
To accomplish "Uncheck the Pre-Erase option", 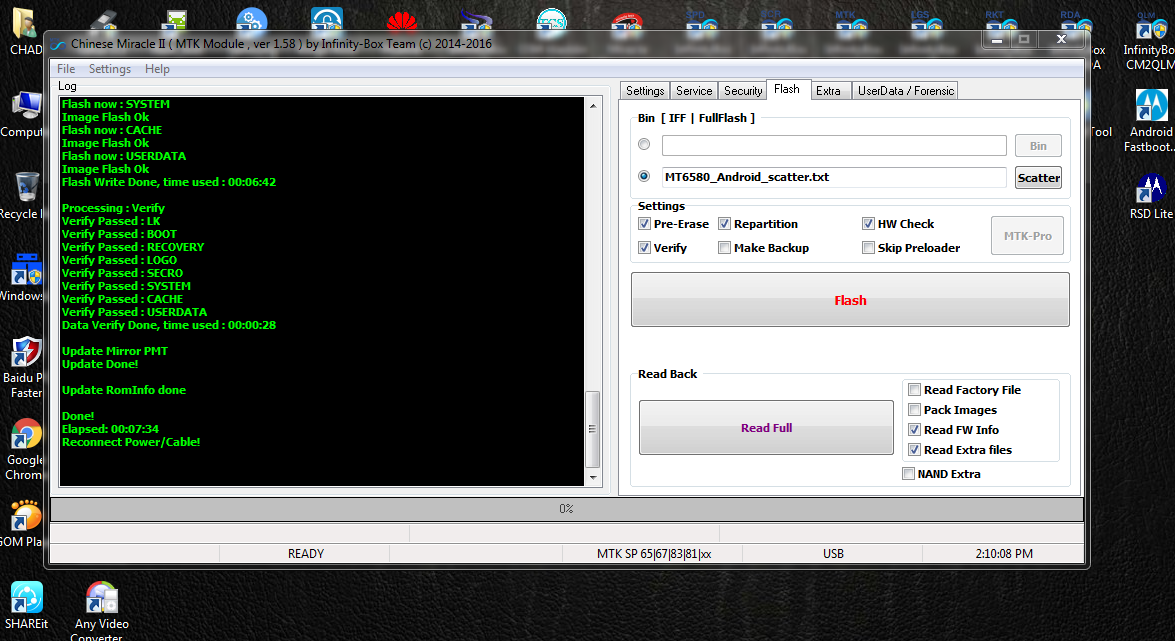I will [x=644, y=223].
